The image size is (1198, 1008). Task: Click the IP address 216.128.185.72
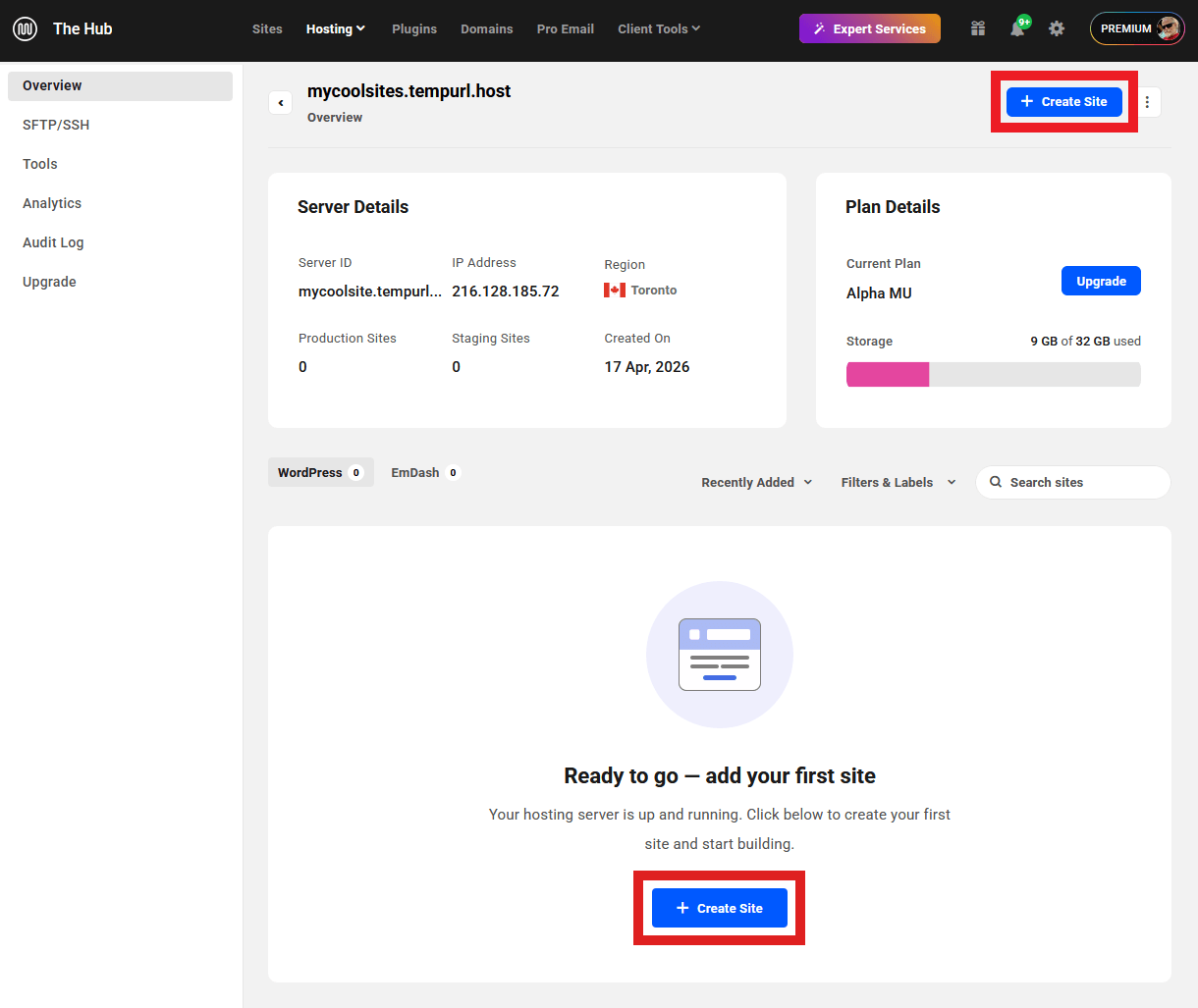(506, 292)
